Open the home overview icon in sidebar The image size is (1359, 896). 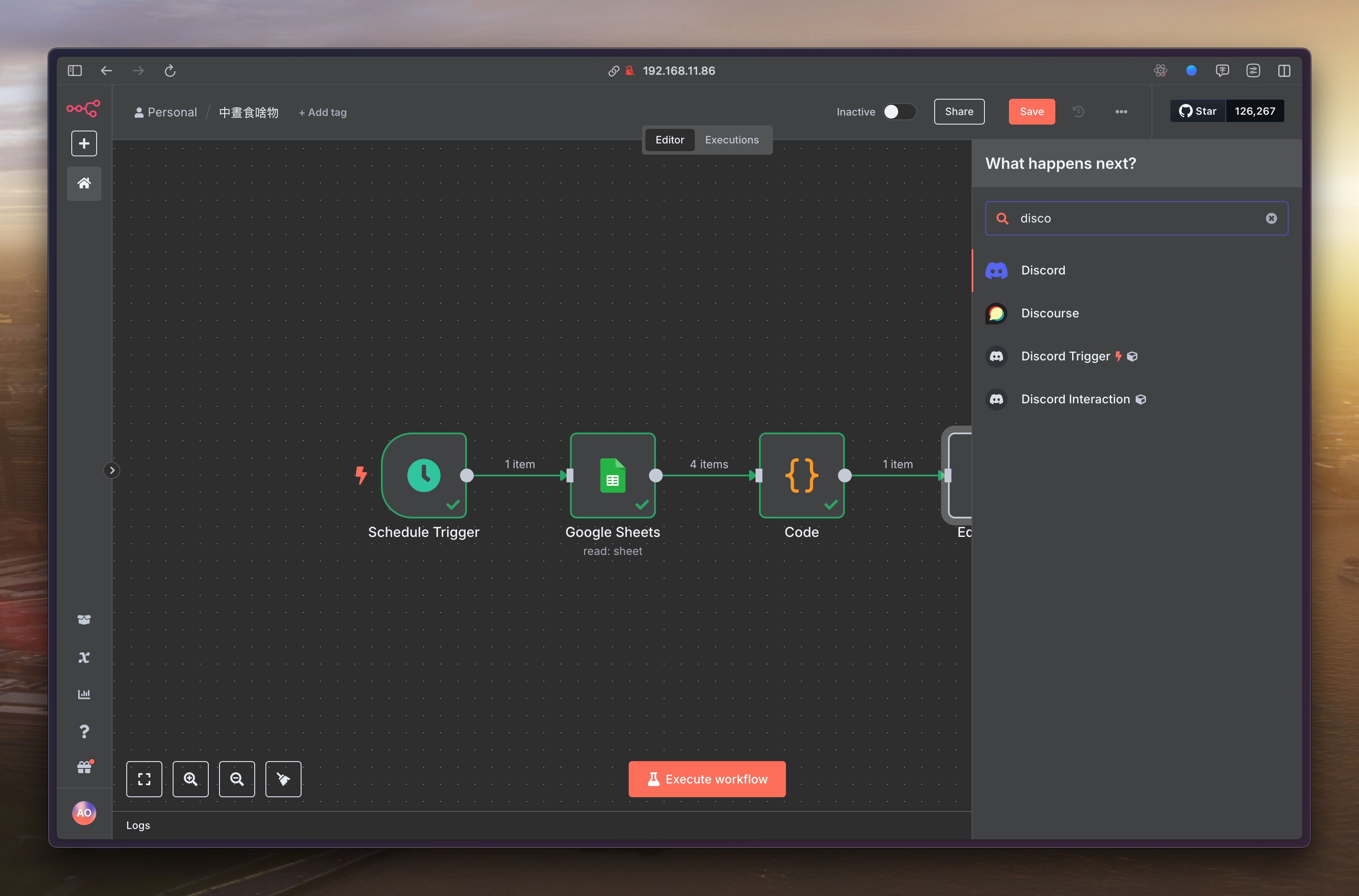coord(84,183)
